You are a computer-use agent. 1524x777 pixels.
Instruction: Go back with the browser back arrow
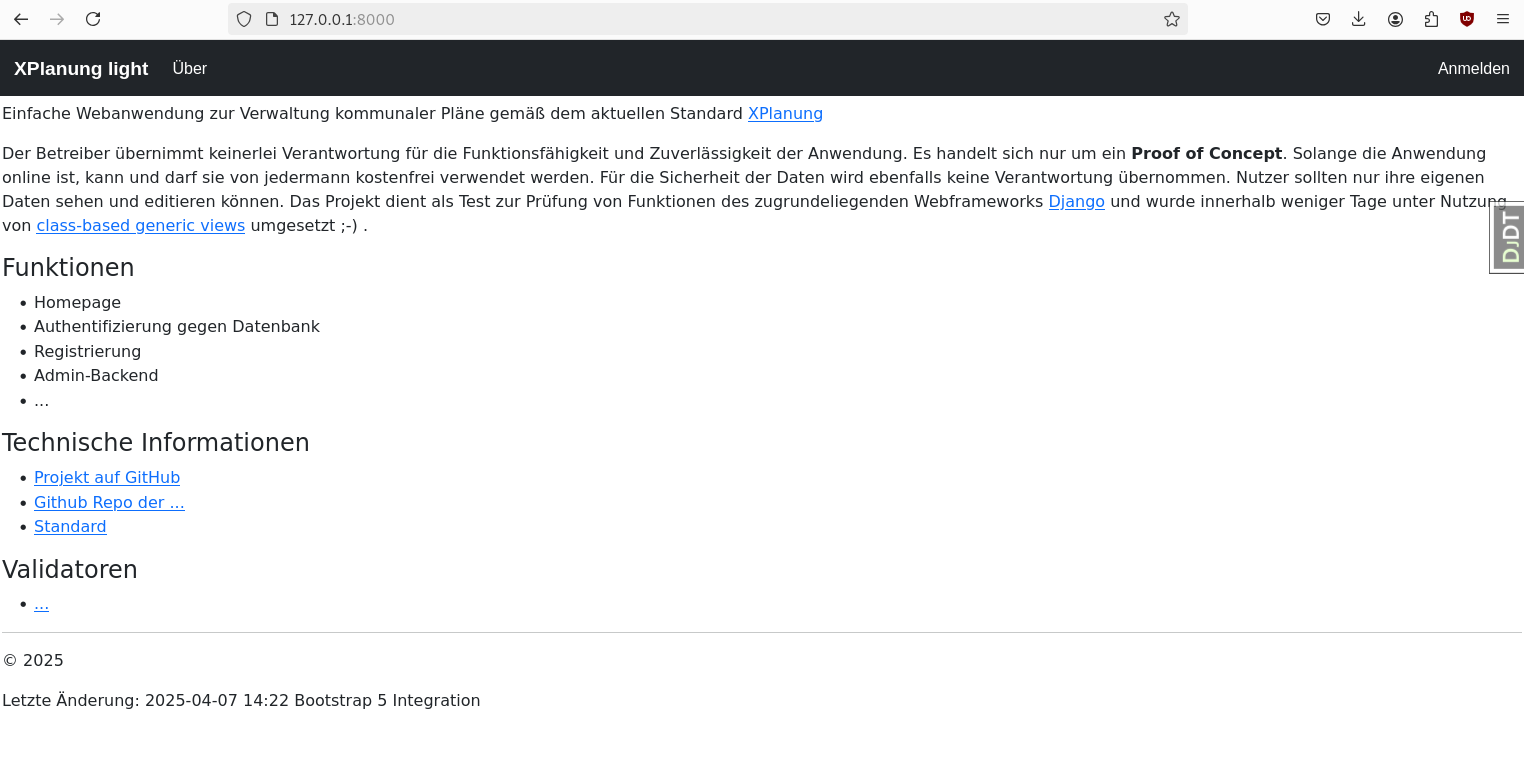(x=21, y=19)
